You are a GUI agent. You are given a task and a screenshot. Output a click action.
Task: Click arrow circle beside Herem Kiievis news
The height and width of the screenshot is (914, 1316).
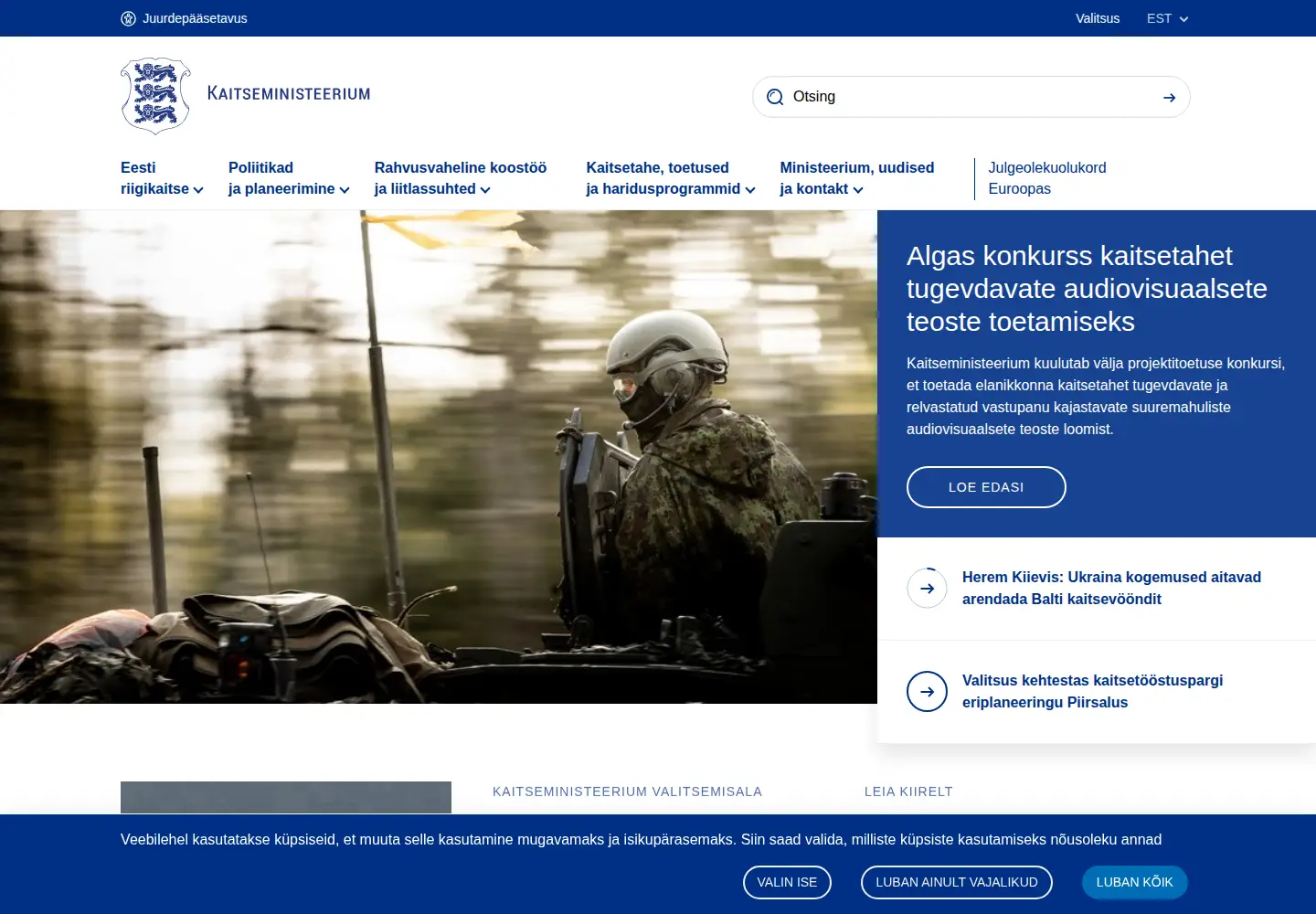pyautogui.click(x=927, y=588)
